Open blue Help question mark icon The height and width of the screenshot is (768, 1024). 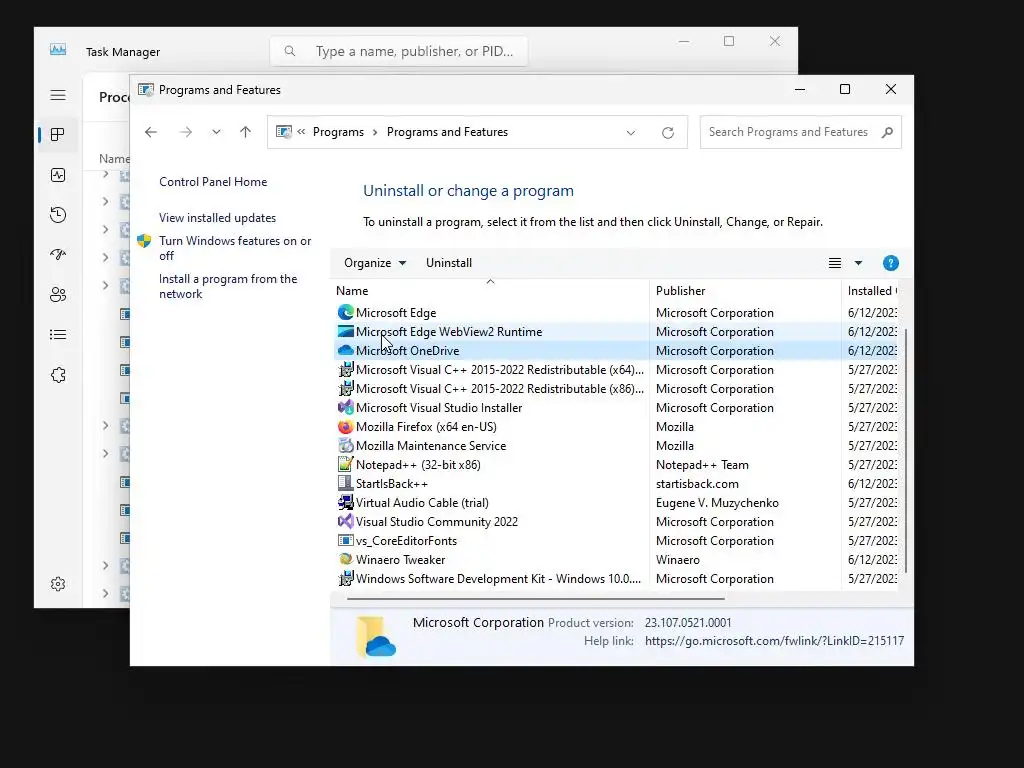tap(891, 263)
